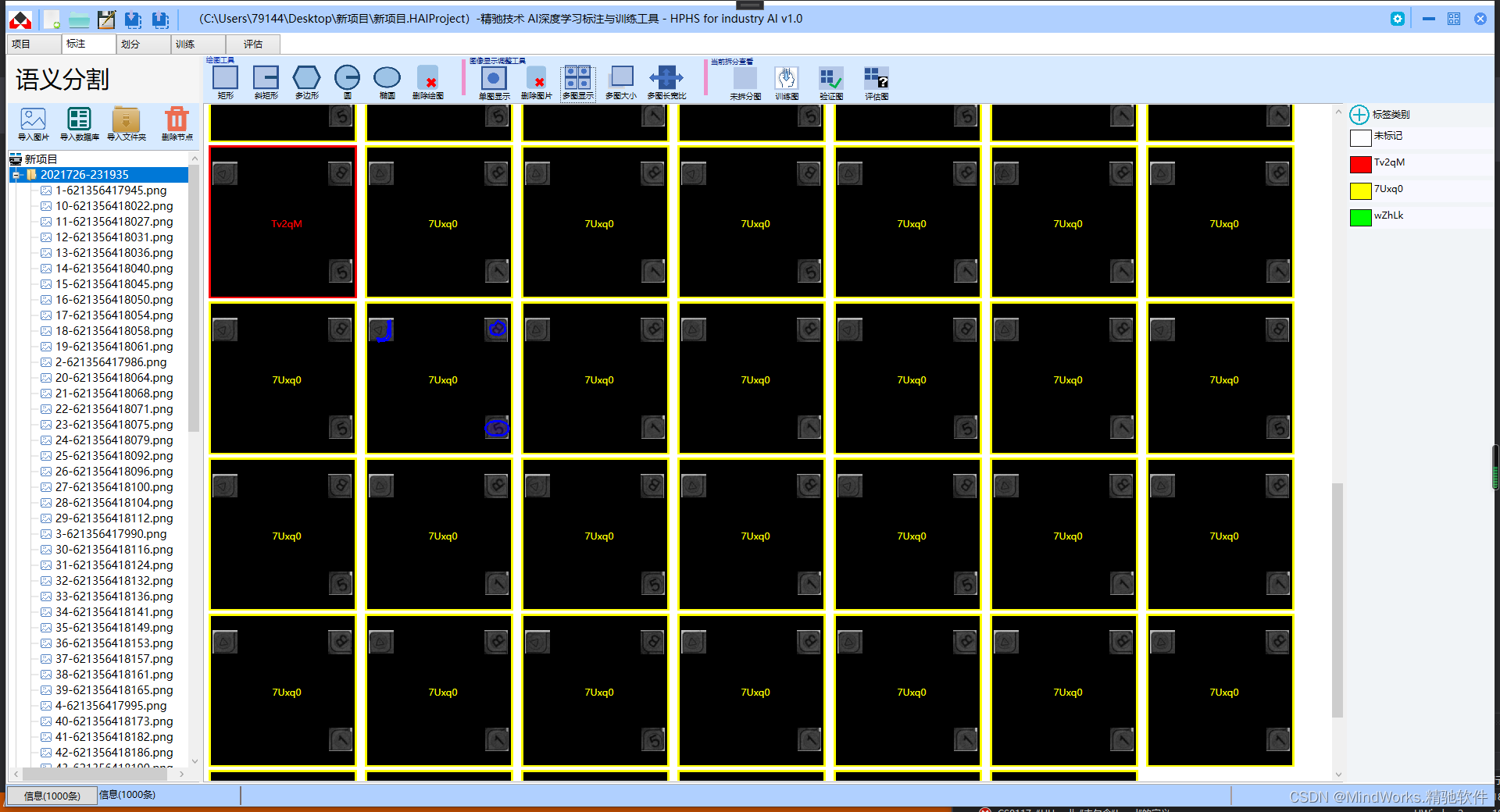Select the 新项目 root tree node
The width and height of the screenshot is (1500, 812).
click(x=41, y=159)
